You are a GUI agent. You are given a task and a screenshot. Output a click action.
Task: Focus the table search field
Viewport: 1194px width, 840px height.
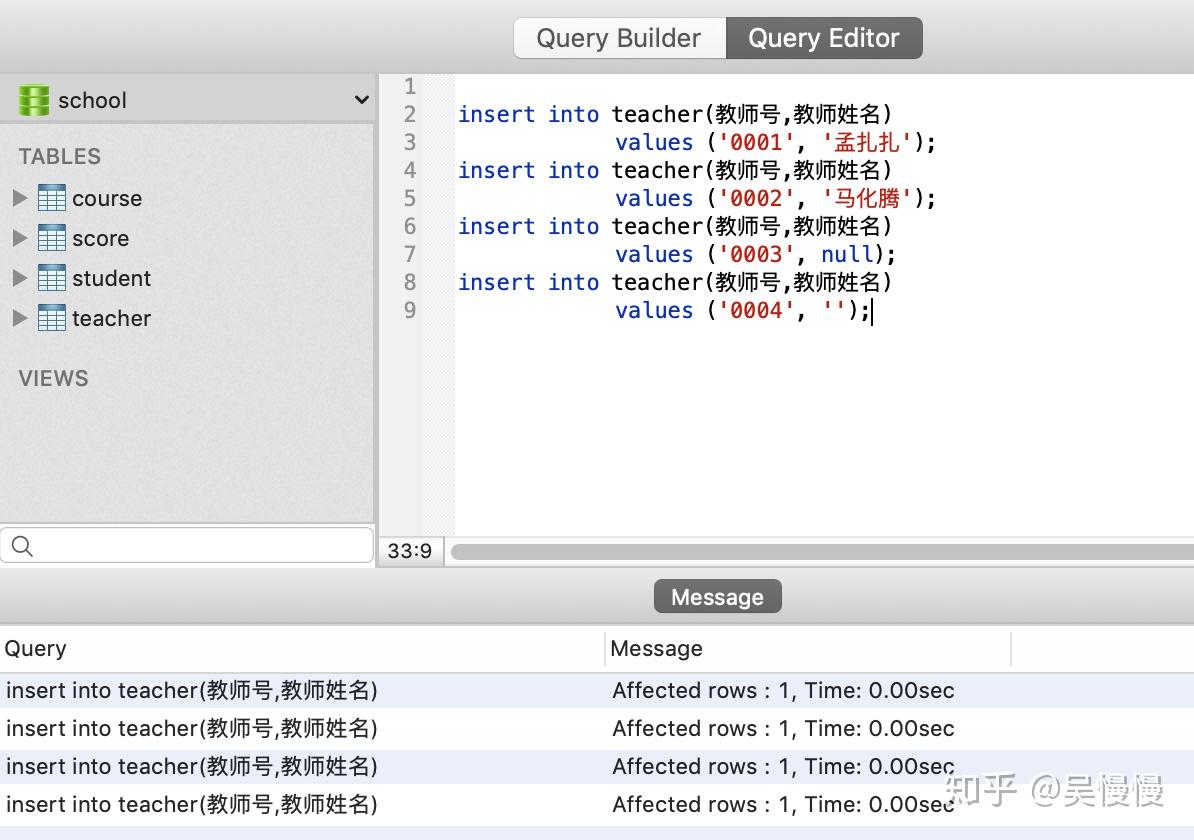187,545
